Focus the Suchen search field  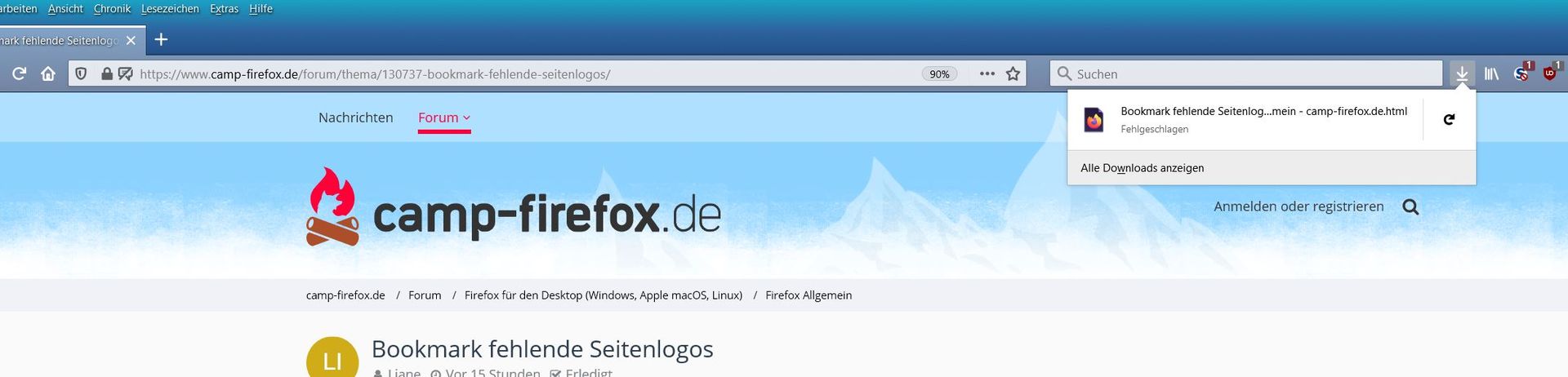(1246, 73)
